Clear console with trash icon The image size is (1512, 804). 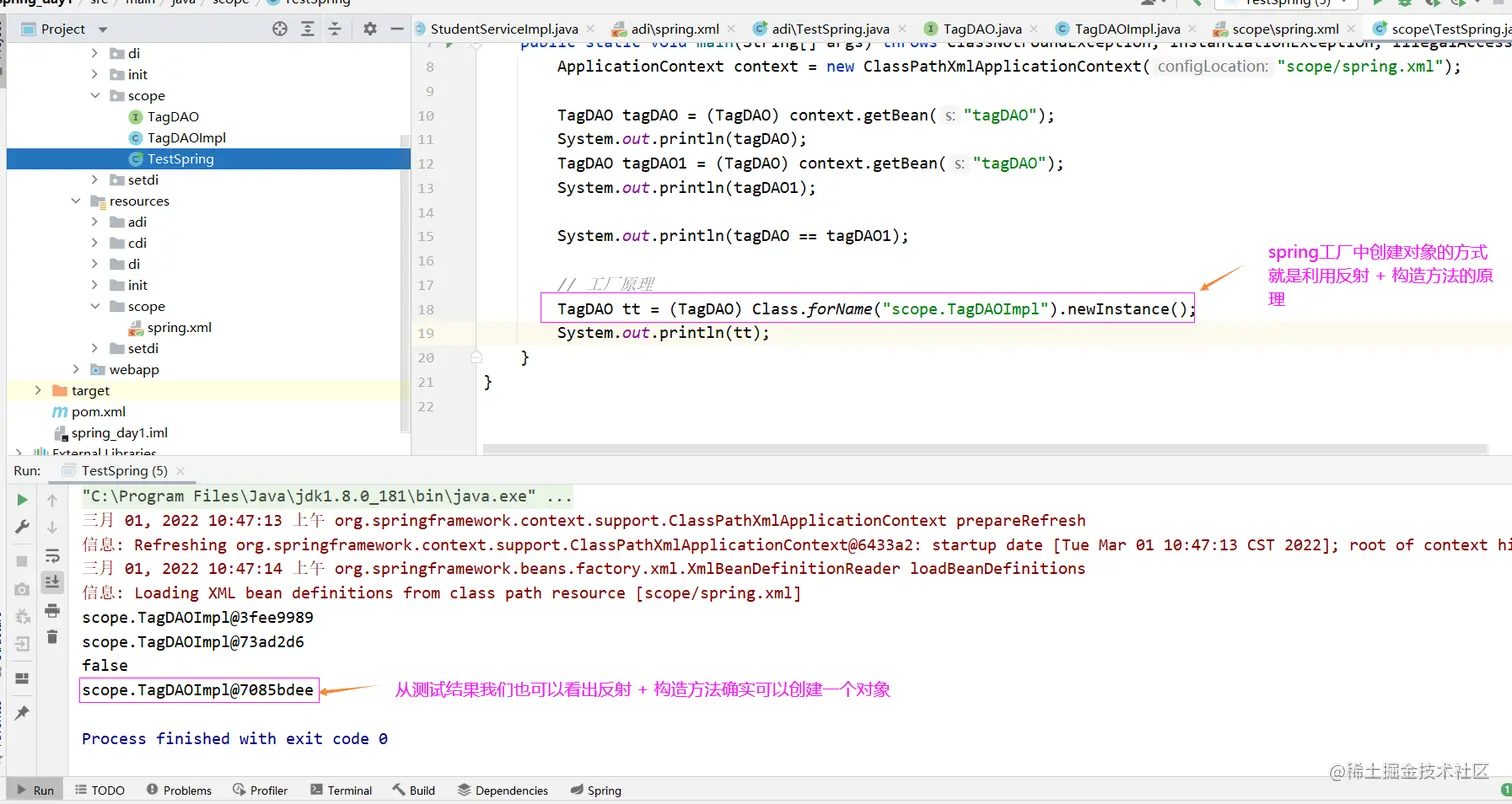point(52,637)
